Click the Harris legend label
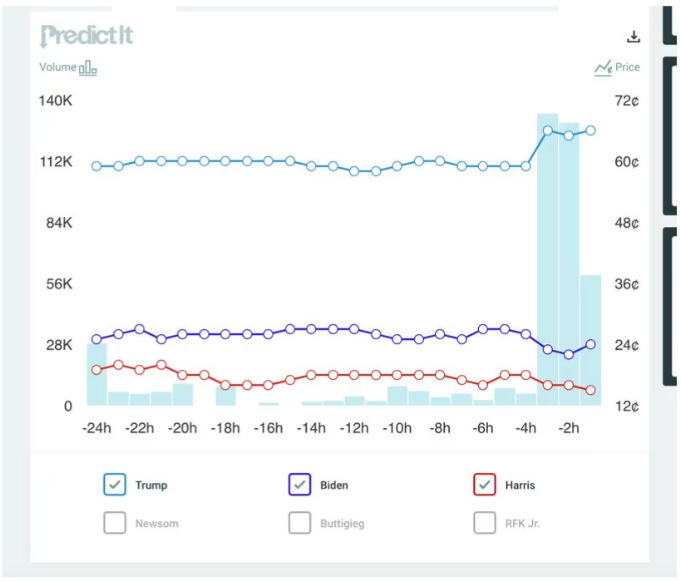 (x=520, y=485)
